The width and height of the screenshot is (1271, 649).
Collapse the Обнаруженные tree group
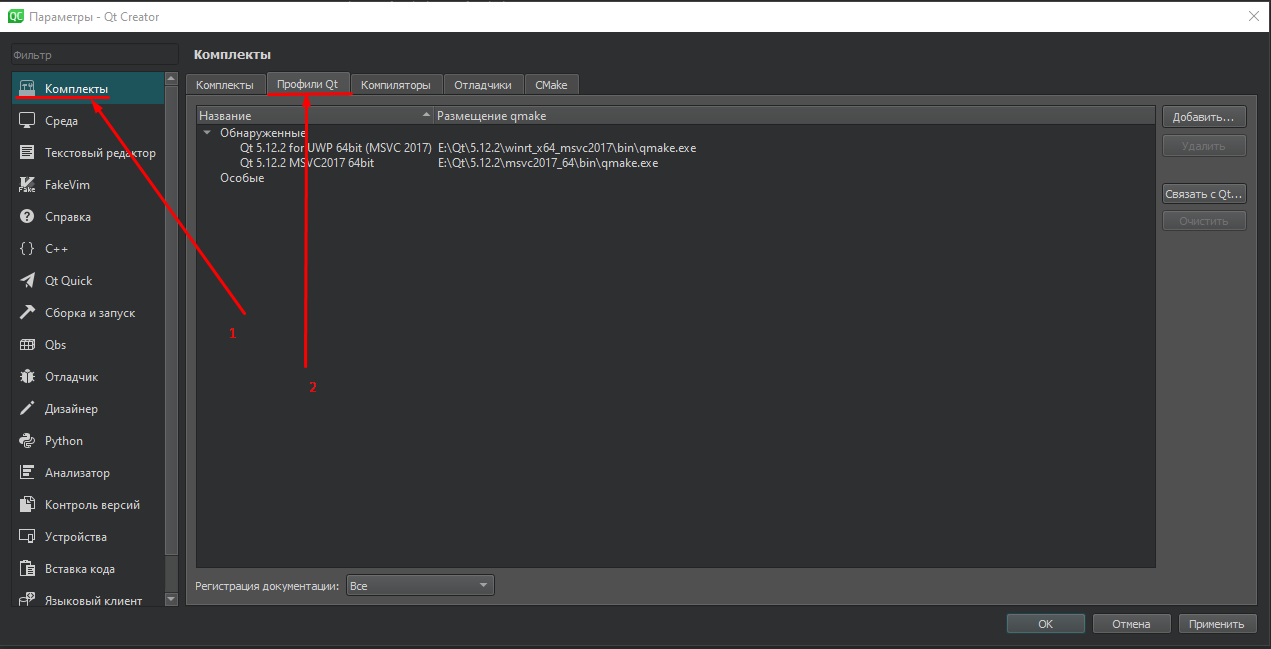tap(207, 132)
